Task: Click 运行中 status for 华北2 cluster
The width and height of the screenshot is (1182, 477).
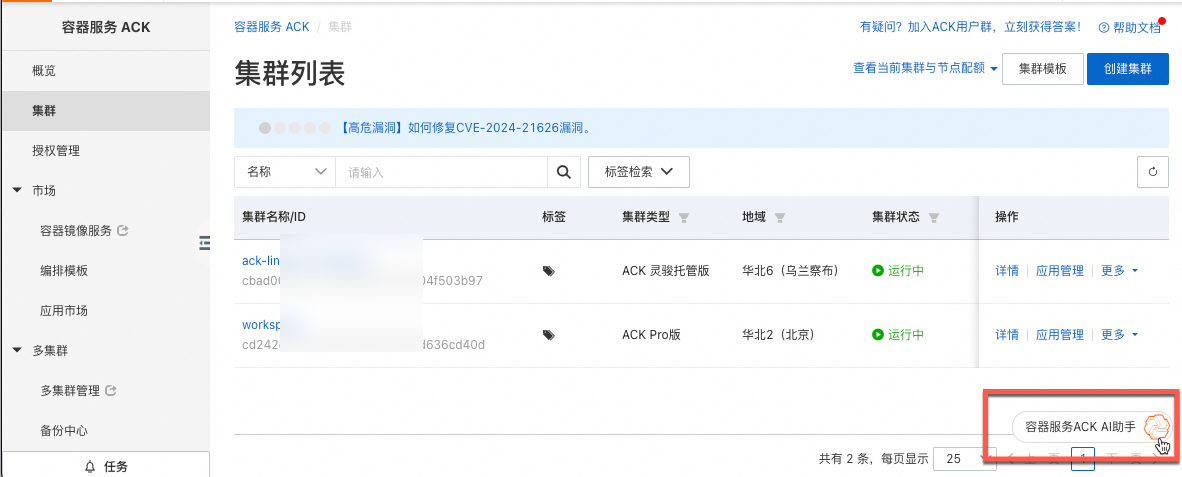Action: pos(898,335)
